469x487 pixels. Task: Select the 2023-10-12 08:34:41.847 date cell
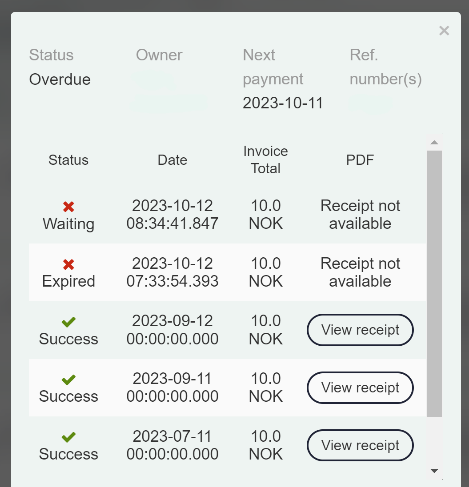pos(172,214)
